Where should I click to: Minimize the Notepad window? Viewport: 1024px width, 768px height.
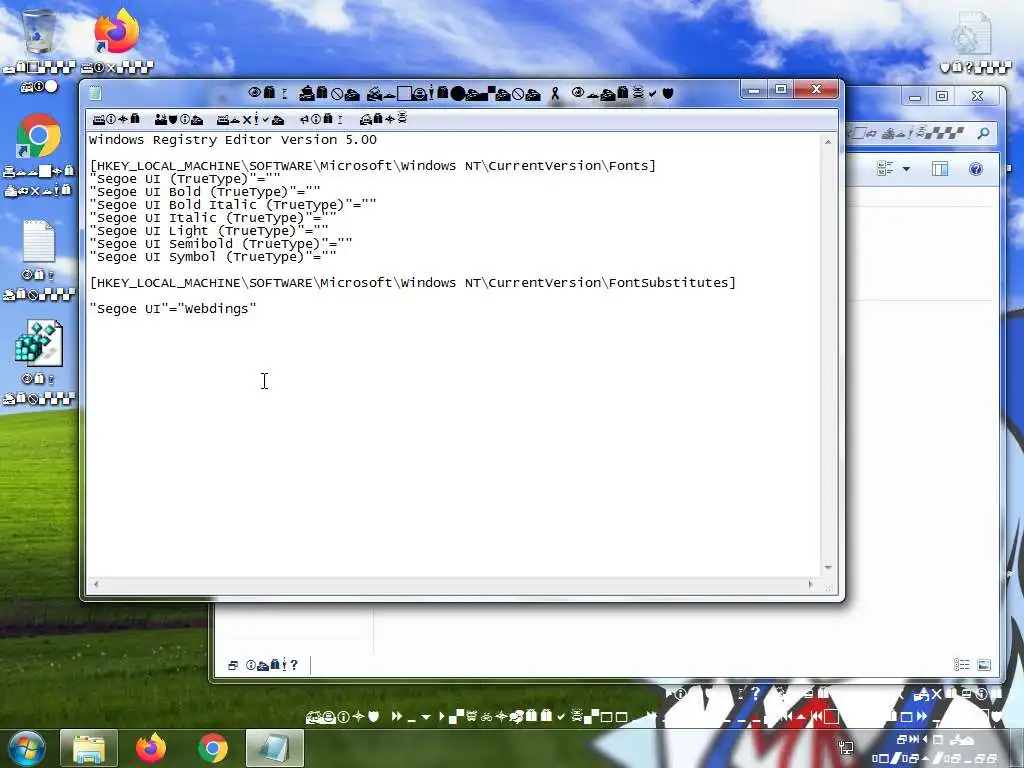pyautogui.click(x=754, y=89)
